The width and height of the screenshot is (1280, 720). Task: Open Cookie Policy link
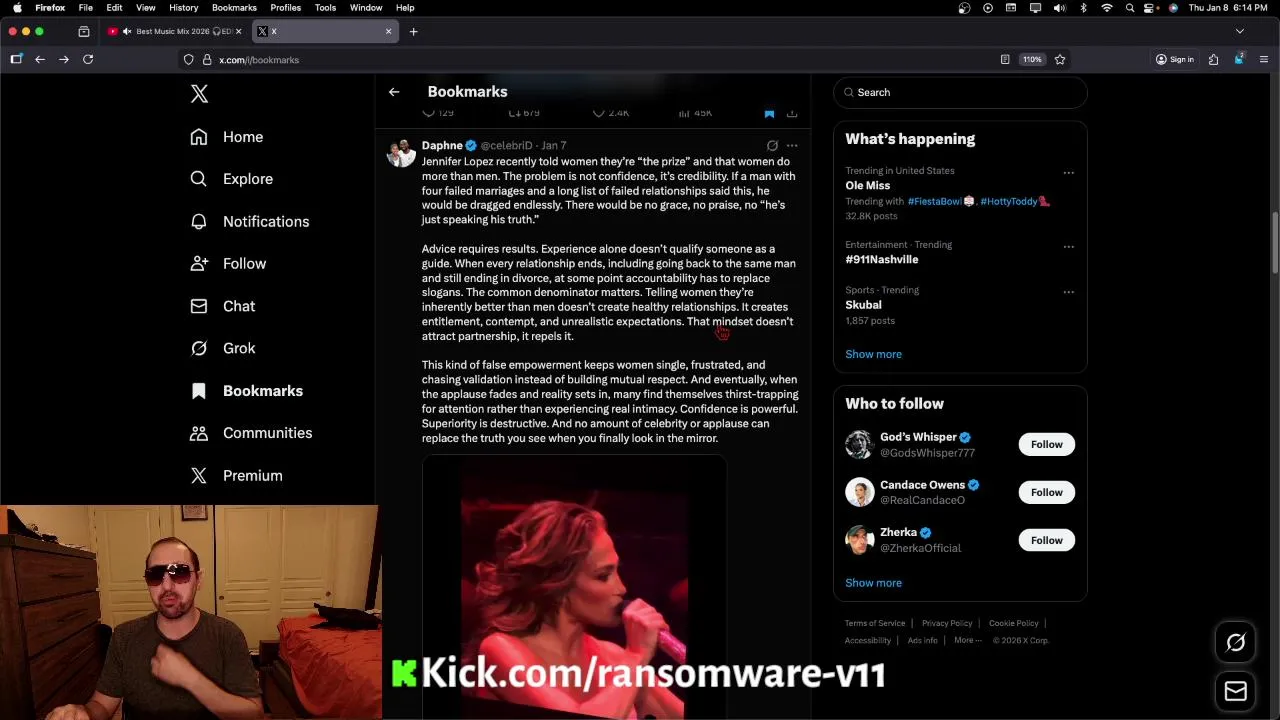point(1013,623)
